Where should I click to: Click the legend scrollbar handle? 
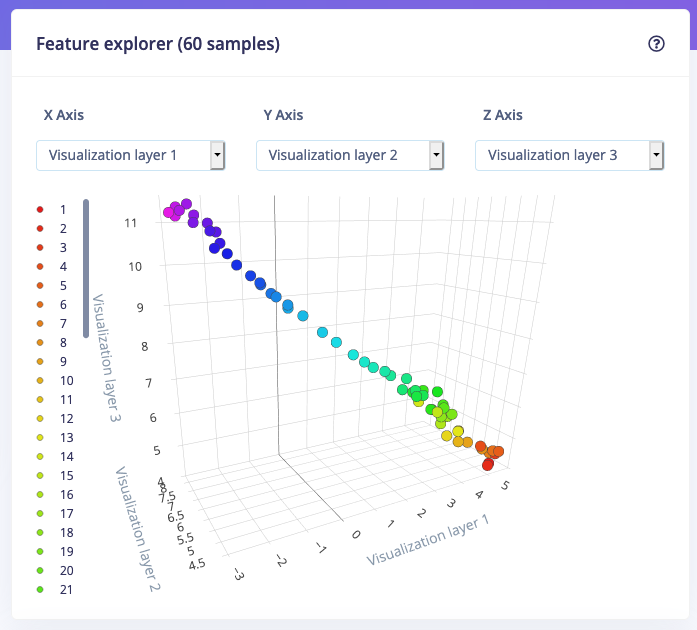86,269
